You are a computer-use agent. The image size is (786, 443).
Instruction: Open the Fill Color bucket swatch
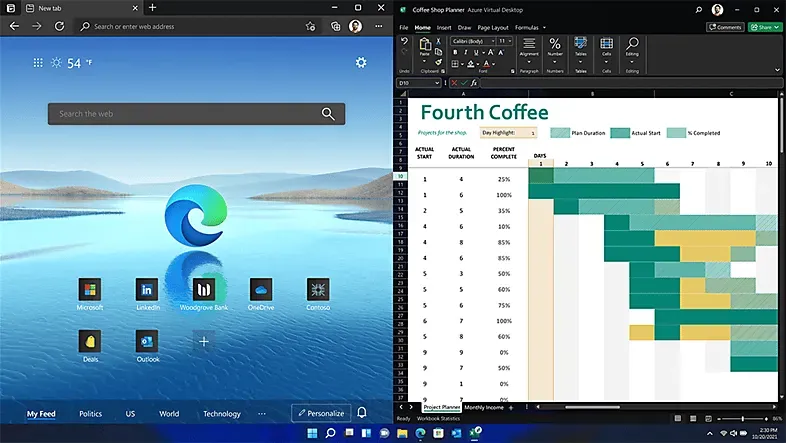(471, 64)
